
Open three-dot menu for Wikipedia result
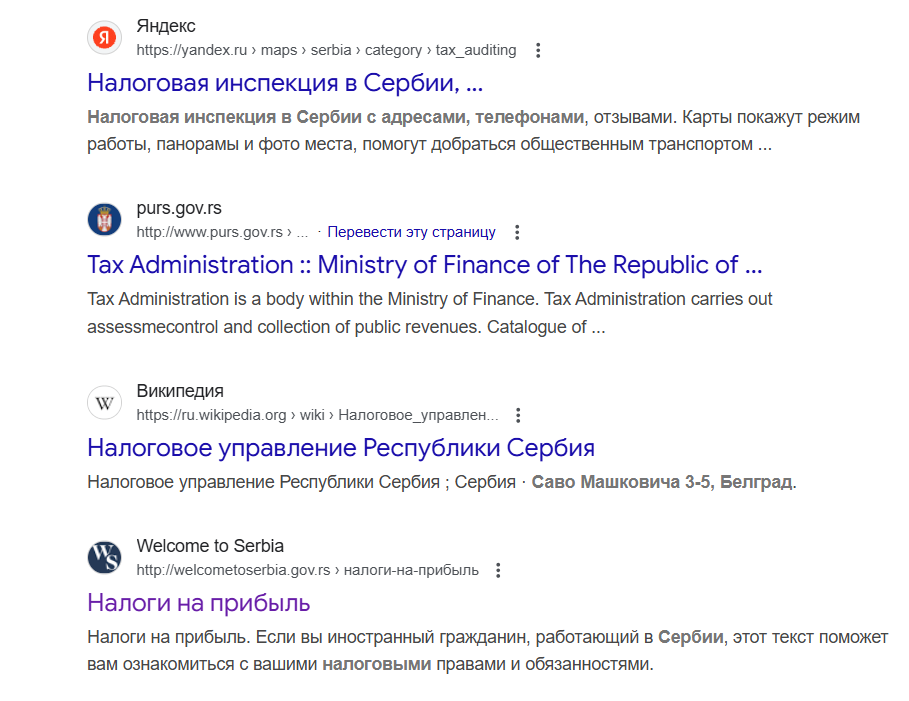[518, 415]
